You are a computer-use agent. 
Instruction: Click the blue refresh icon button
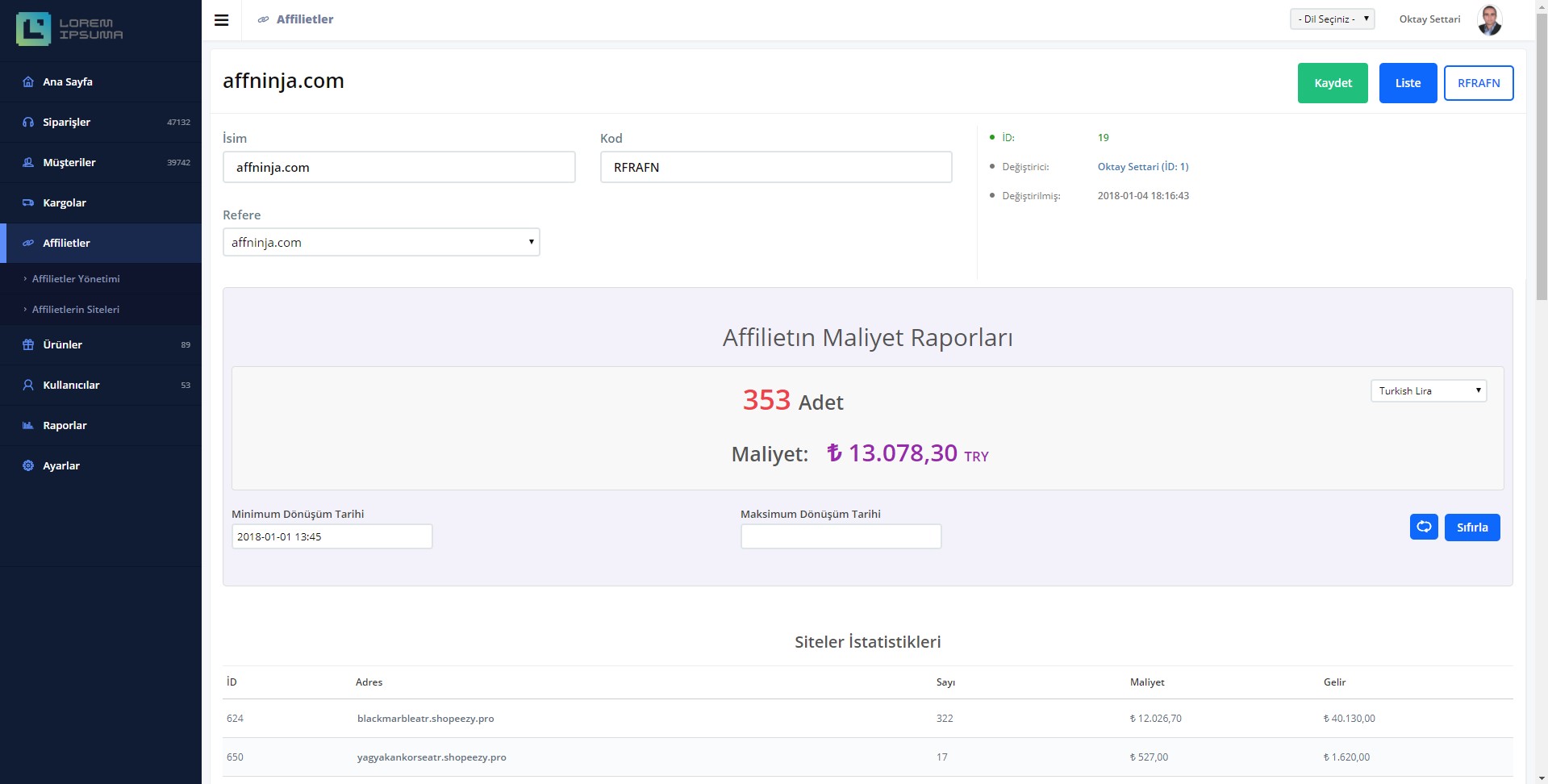click(x=1423, y=527)
